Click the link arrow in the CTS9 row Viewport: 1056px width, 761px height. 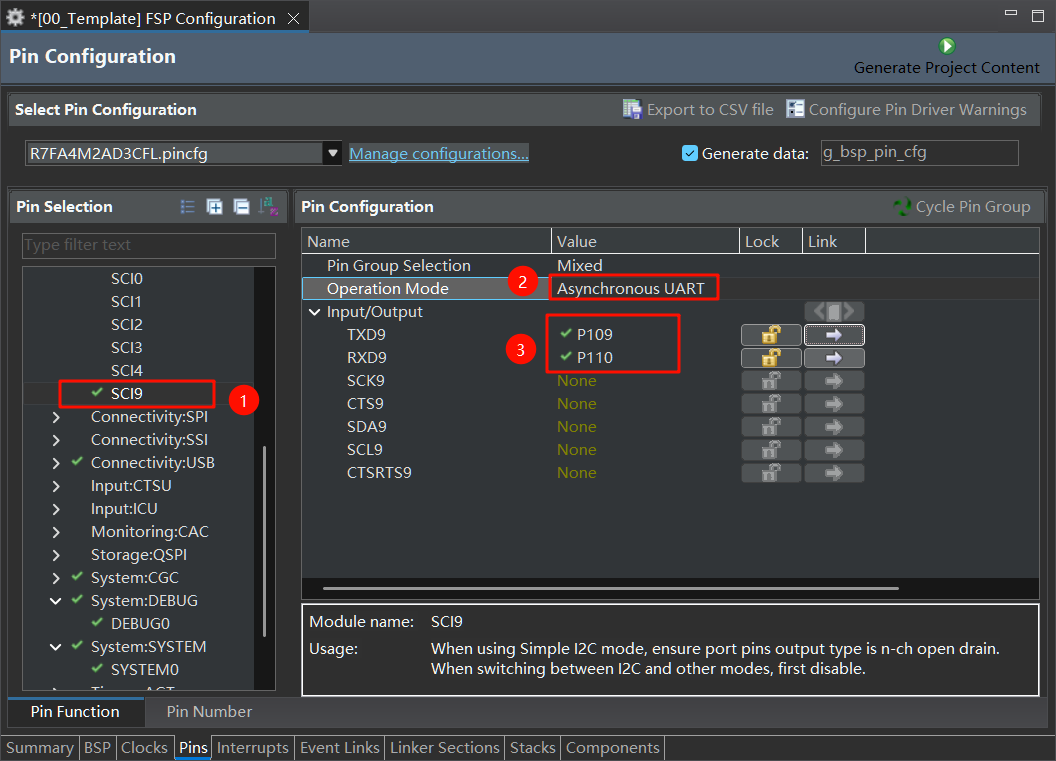[x=834, y=404]
